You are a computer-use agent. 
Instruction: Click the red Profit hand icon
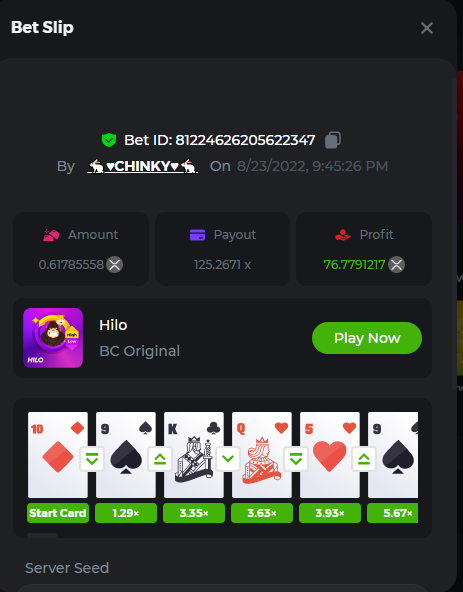pos(343,235)
